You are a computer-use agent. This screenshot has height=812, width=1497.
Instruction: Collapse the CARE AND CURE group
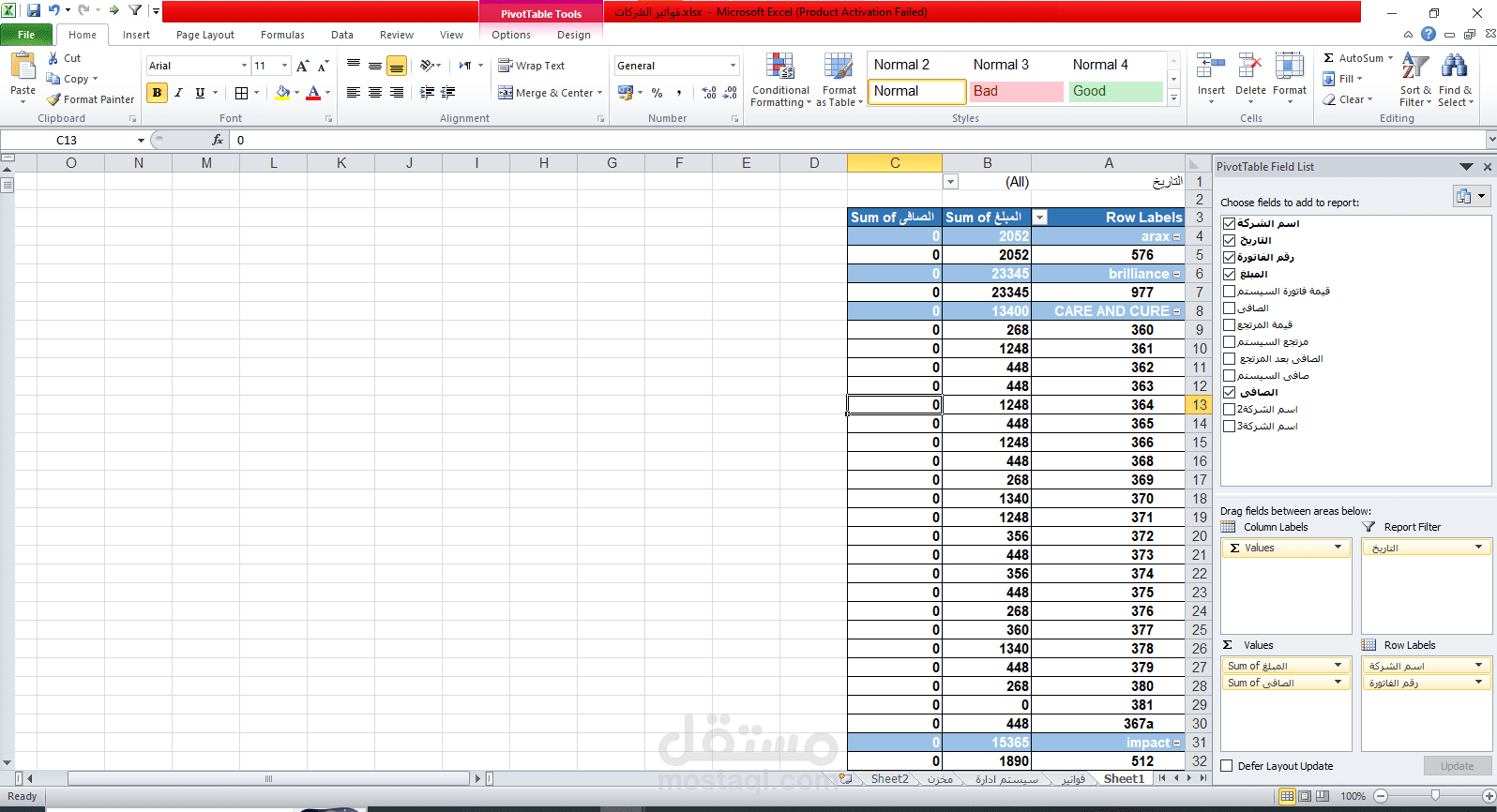tap(1177, 311)
